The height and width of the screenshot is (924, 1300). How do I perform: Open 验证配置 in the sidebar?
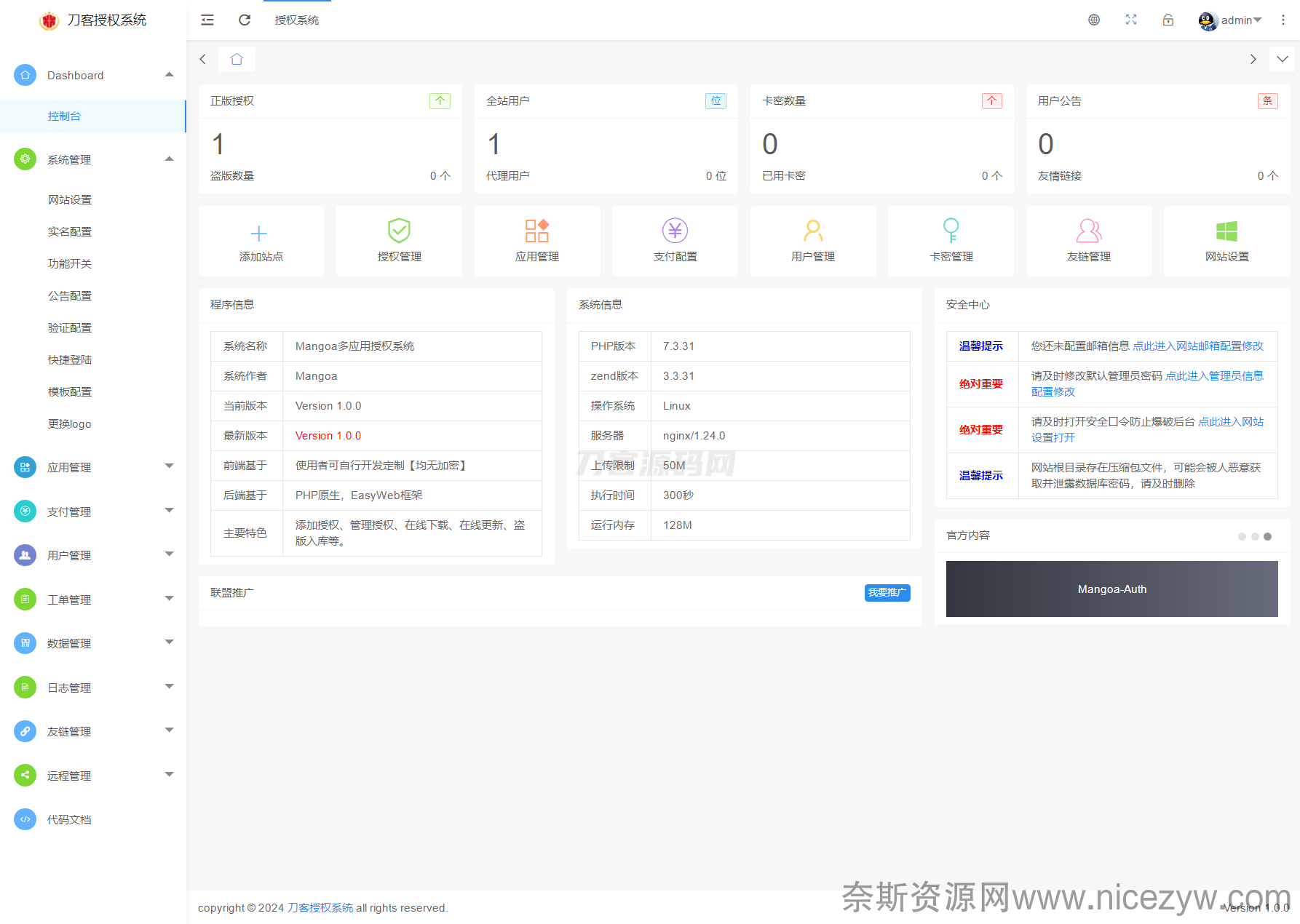[x=93, y=328]
